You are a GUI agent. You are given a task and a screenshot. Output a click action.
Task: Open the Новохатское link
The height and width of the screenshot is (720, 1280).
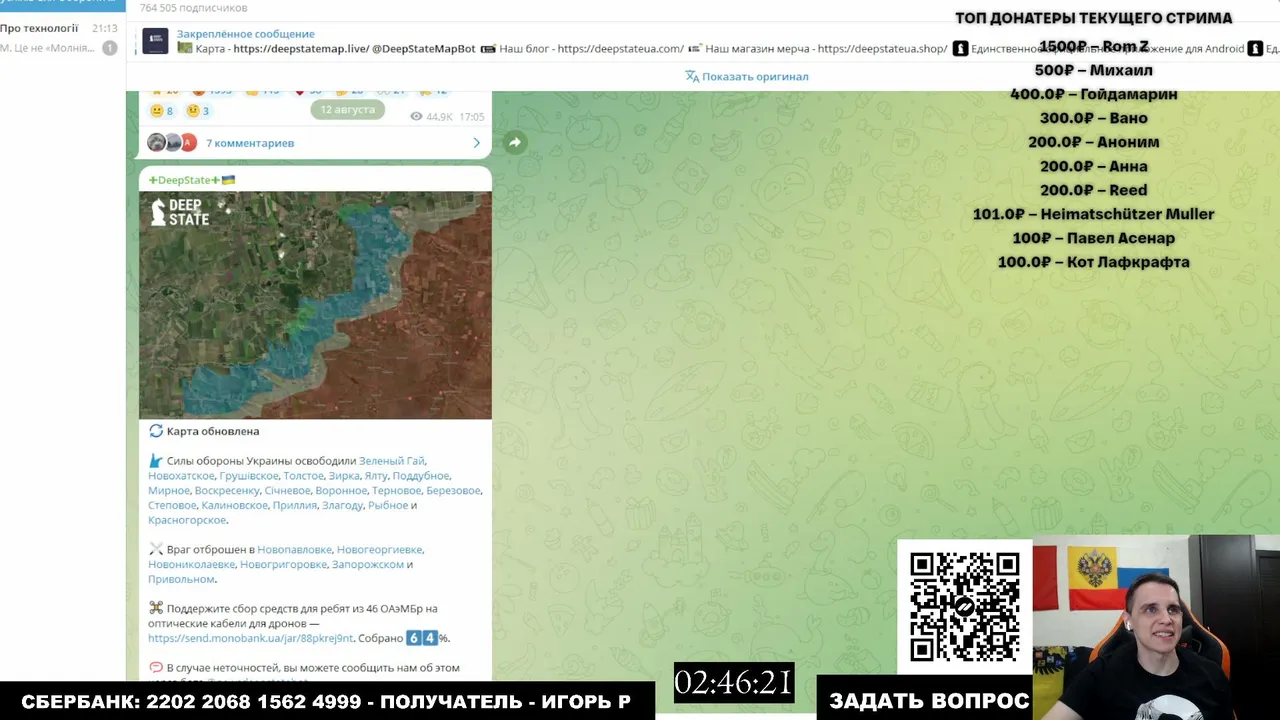[x=181, y=476]
